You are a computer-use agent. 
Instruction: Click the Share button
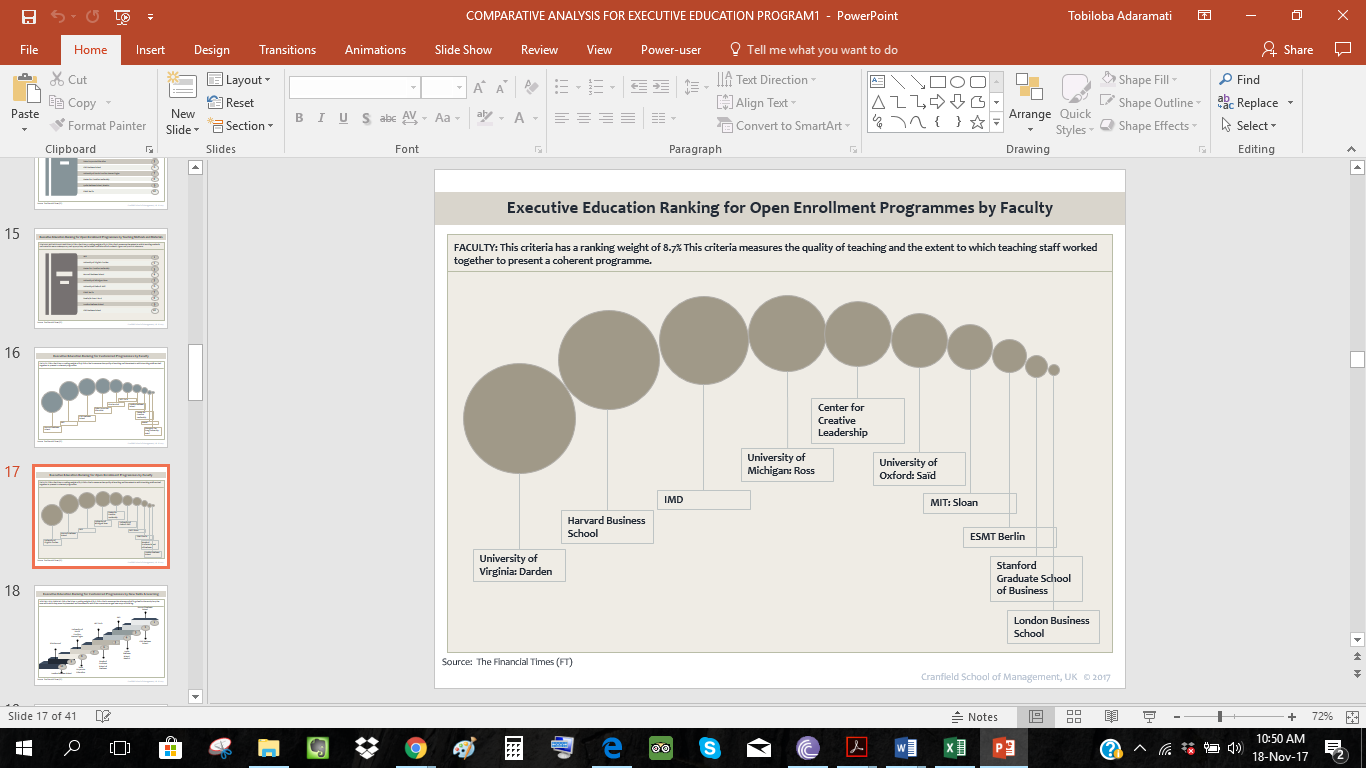click(x=1288, y=49)
